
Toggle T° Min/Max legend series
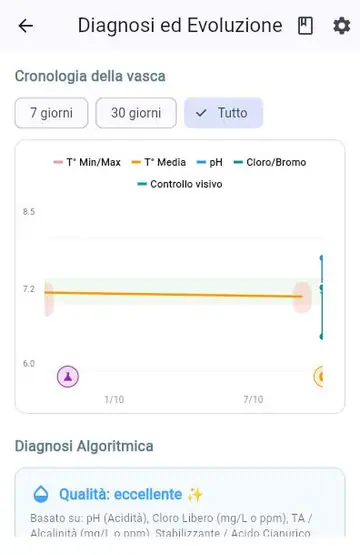pos(87,162)
